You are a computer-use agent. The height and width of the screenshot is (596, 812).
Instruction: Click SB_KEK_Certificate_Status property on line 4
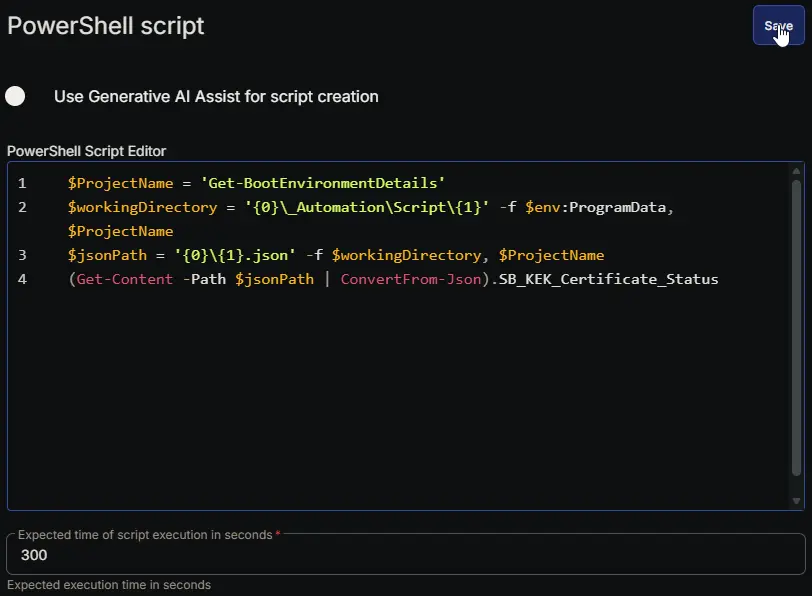pos(608,279)
